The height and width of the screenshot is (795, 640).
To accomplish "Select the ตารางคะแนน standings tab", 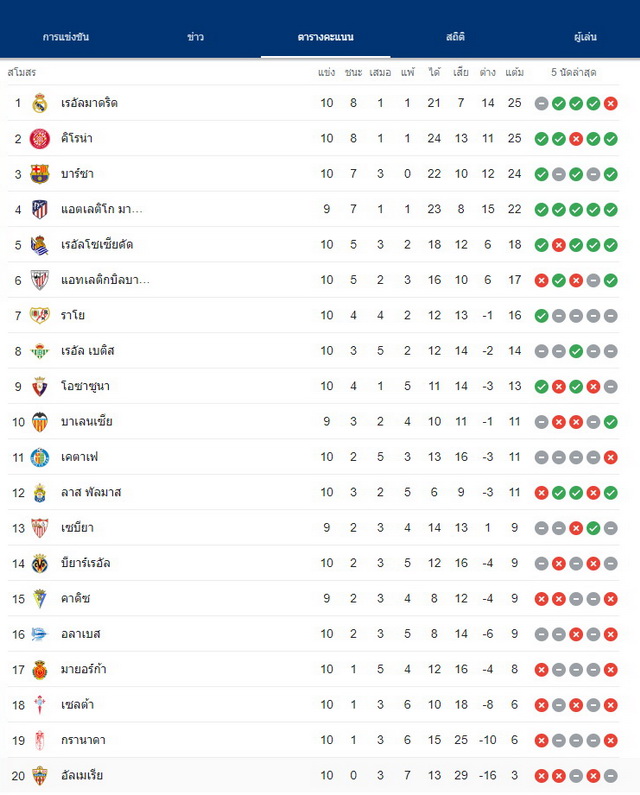I will click(x=326, y=37).
